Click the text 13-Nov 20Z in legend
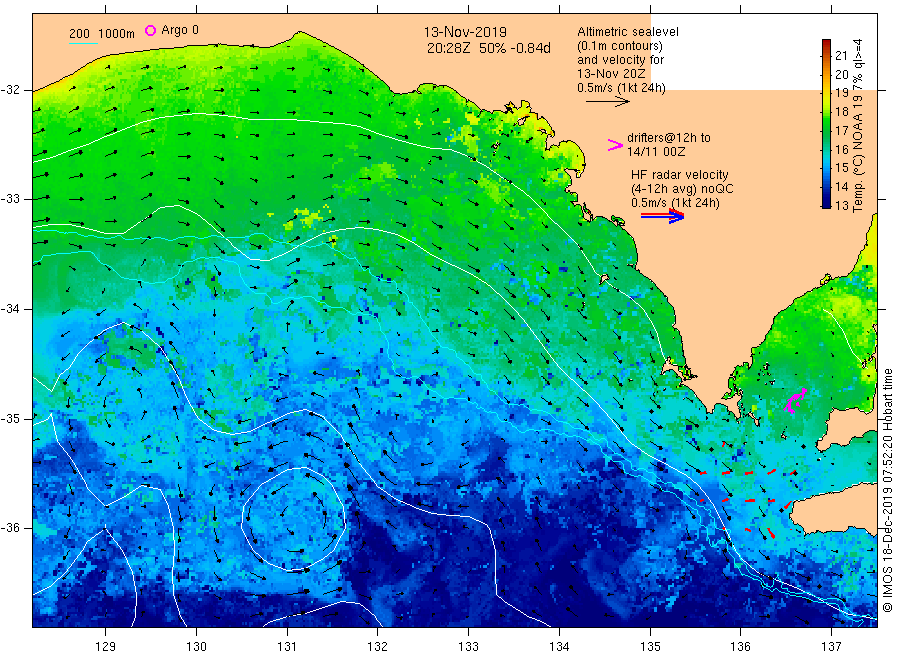The image size is (900, 660). click(611, 74)
